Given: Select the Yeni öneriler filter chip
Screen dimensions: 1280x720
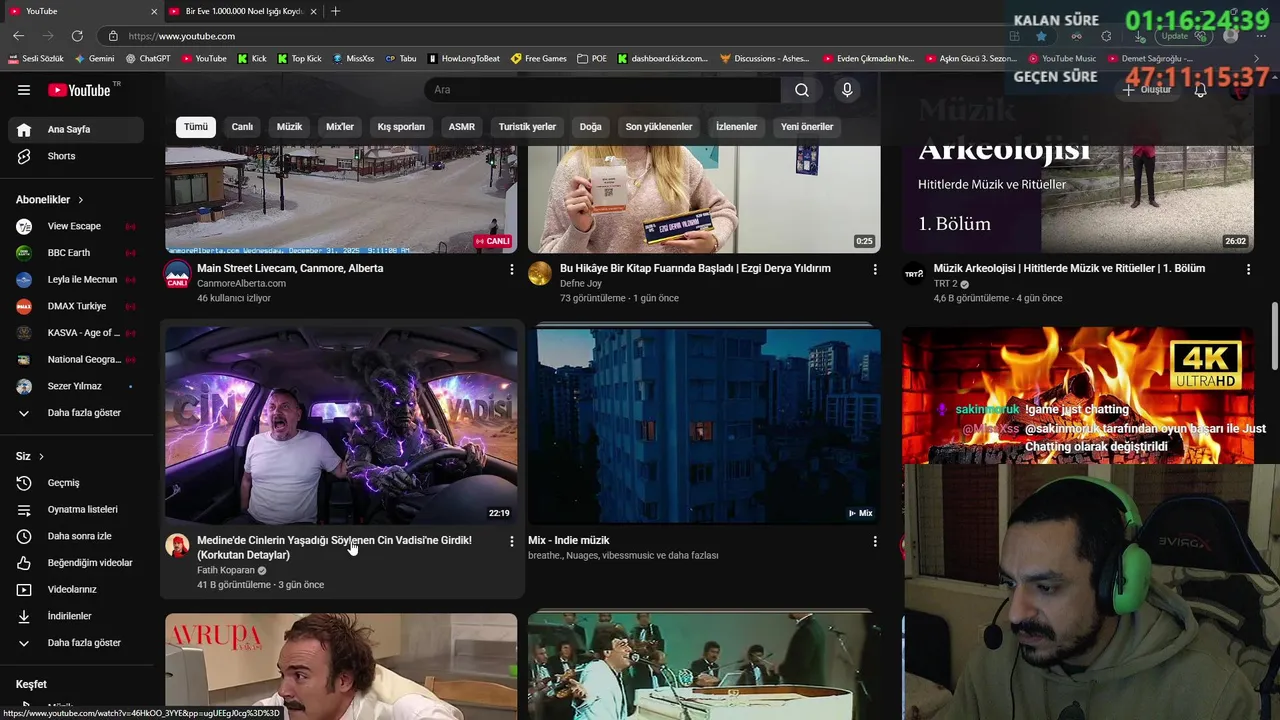Looking at the screenshot, I should (x=807, y=127).
